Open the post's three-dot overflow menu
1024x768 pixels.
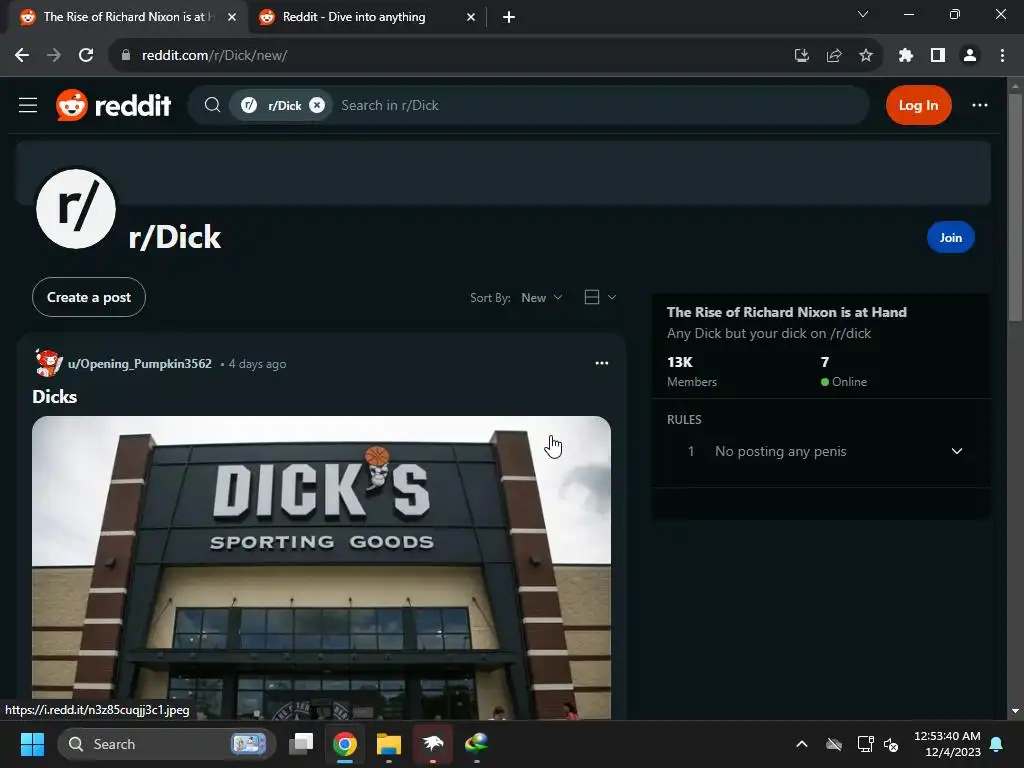tap(601, 363)
